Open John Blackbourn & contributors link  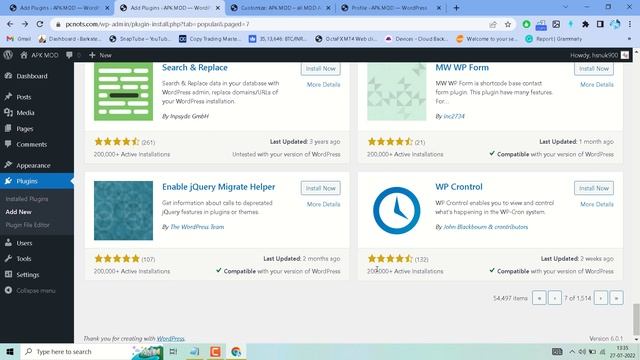point(485,227)
